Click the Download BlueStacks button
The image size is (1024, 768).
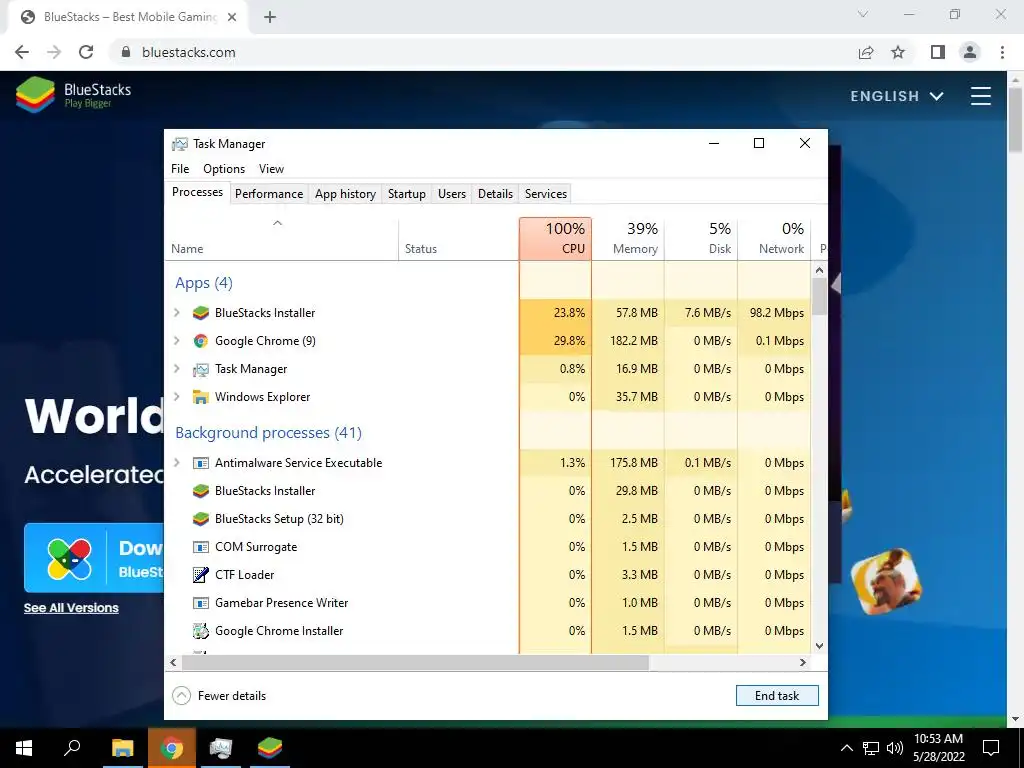point(94,558)
